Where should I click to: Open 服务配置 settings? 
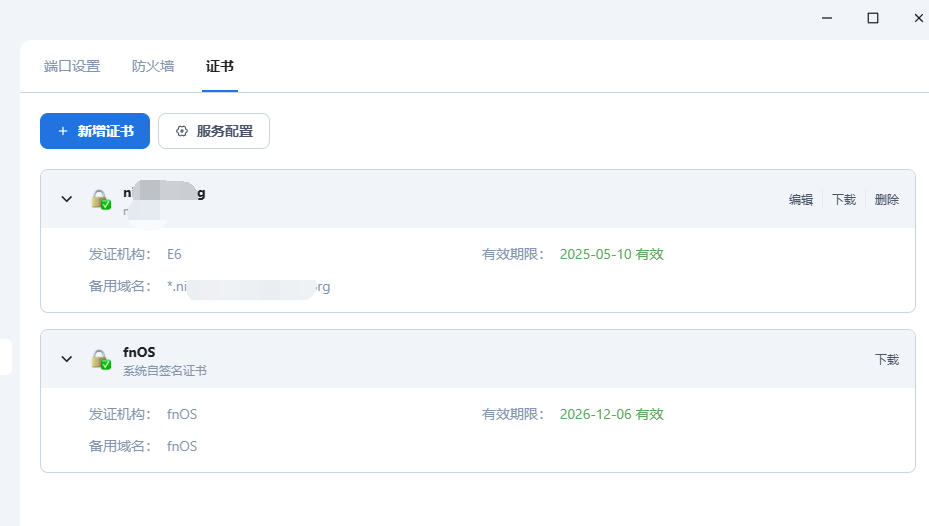(x=214, y=131)
